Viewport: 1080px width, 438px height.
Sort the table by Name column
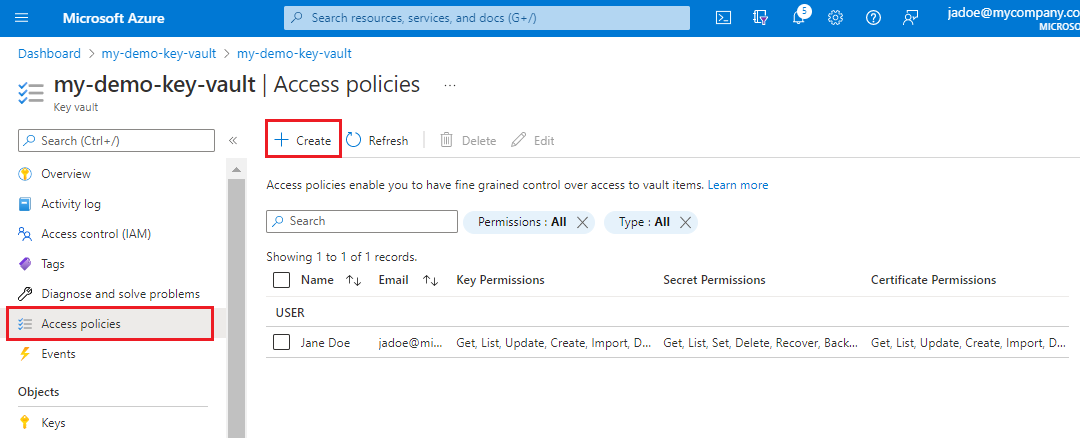click(x=353, y=281)
